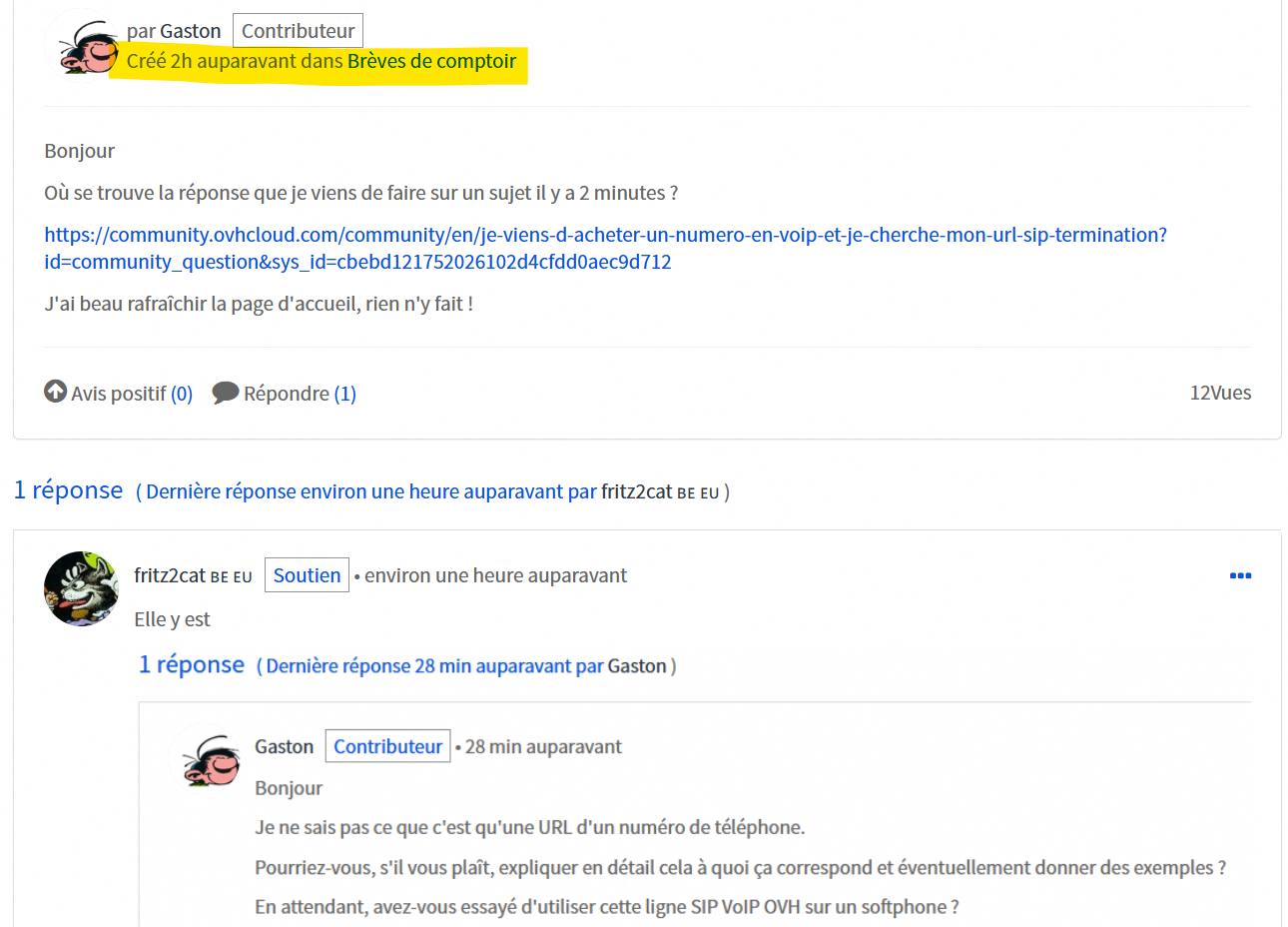Click 'Répondre (1)' to reply to the question
Image resolution: width=1288 pixels, height=927 pixels.
pyautogui.click(x=299, y=394)
